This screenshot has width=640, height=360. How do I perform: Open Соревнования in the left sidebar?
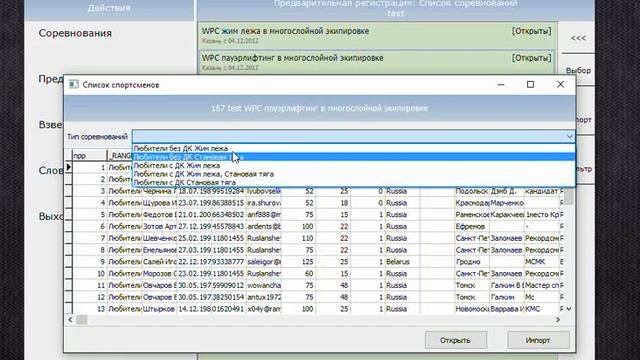(x=75, y=33)
